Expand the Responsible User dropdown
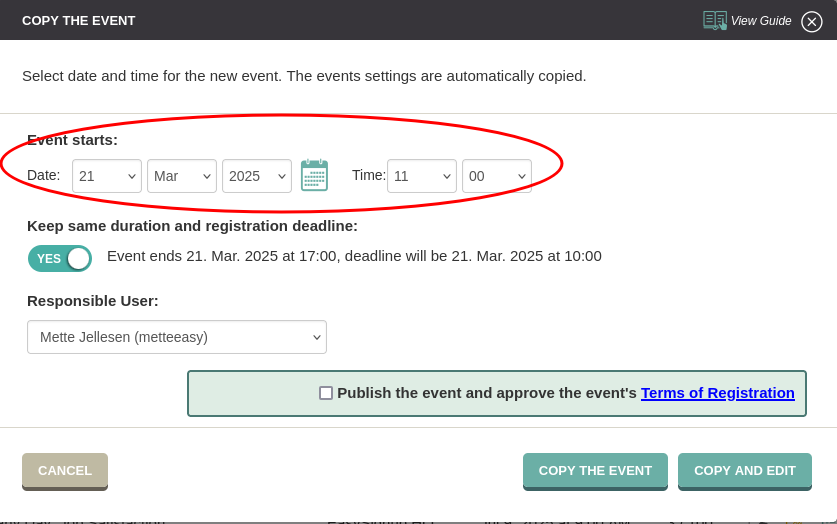 (177, 337)
